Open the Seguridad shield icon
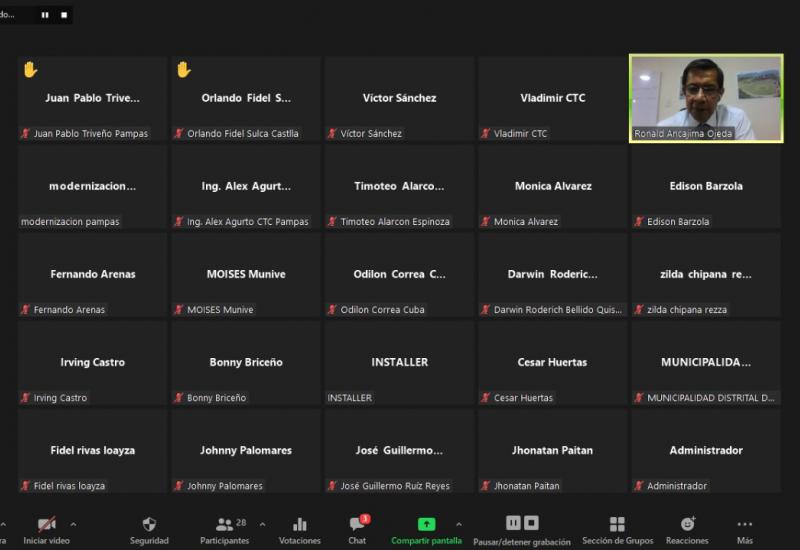This screenshot has width=800, height=550. pyautogui.click(x=149, y=524)
